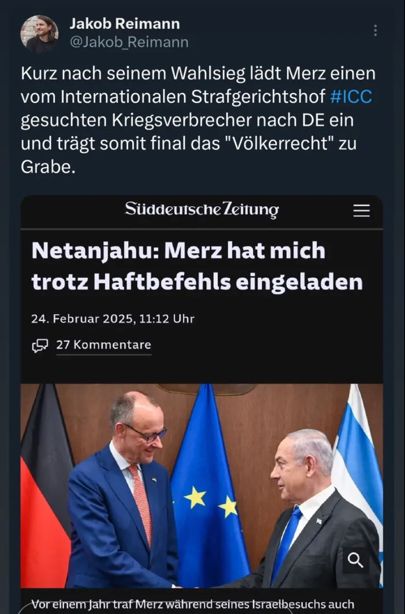Click the speech bubble comments icon
The width and height of the screenshot is (405, 614).
[40, 345]
